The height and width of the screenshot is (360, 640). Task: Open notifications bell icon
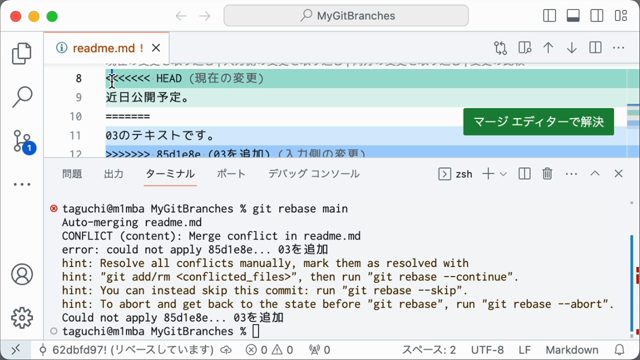coord(620,350)
